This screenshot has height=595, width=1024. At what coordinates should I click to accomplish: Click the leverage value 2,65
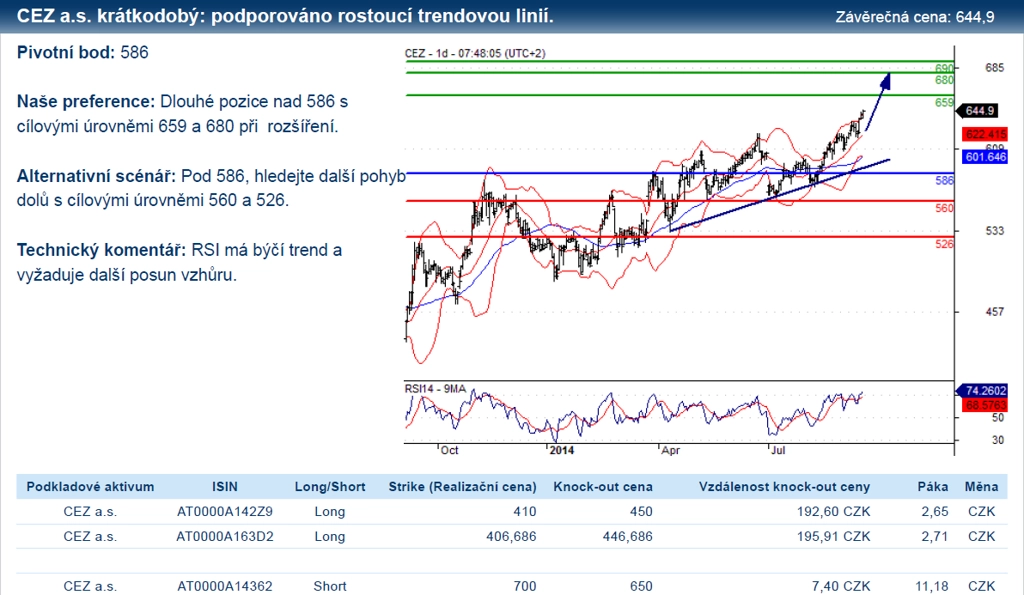935,511
